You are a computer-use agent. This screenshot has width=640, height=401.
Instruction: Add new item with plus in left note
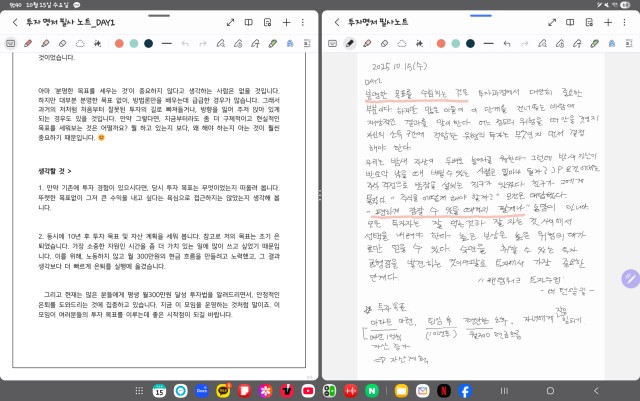[286, 22]
